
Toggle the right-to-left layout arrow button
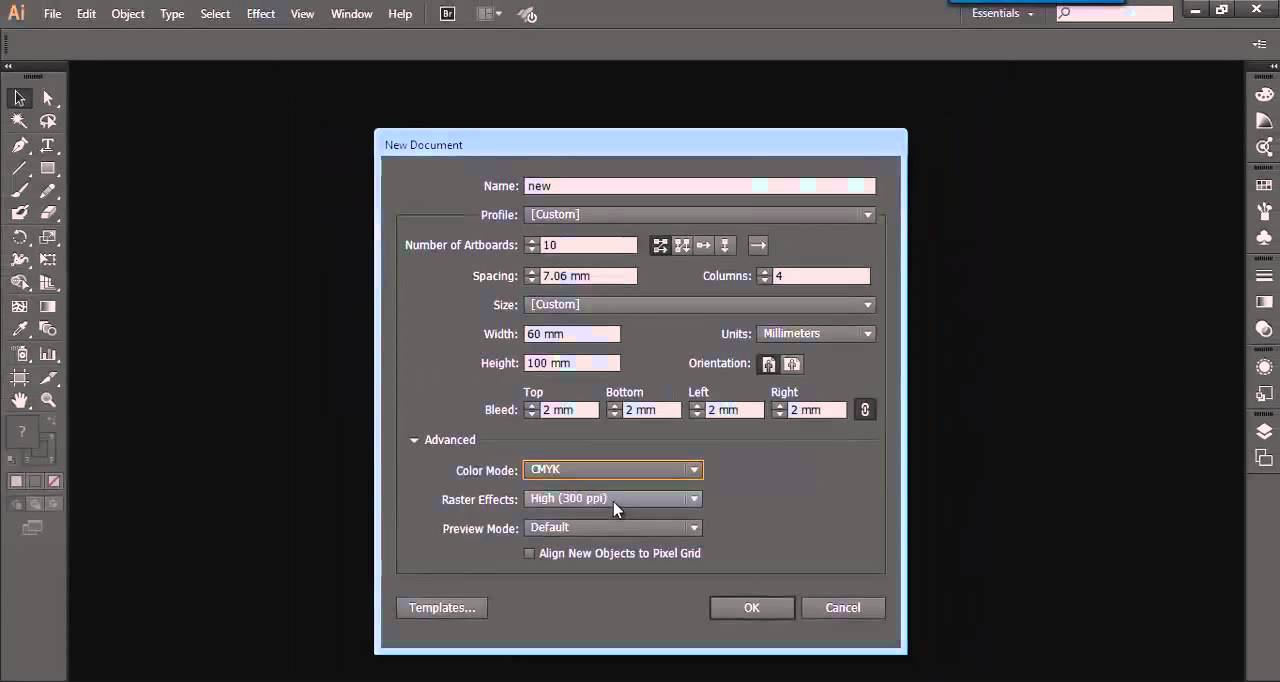tap(758, 245)
